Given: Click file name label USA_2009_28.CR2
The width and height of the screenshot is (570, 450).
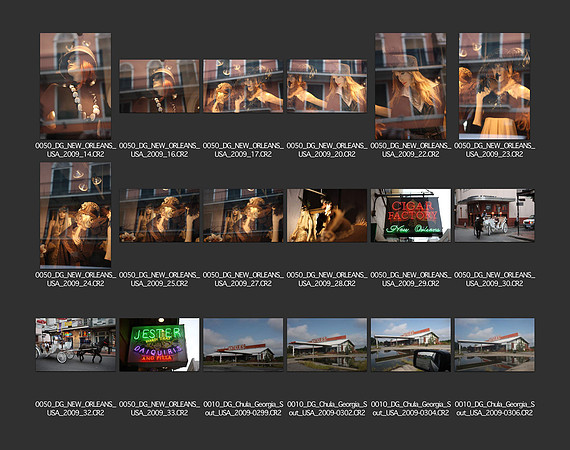Looking at the screenshot, I should (x=327, y=279).
